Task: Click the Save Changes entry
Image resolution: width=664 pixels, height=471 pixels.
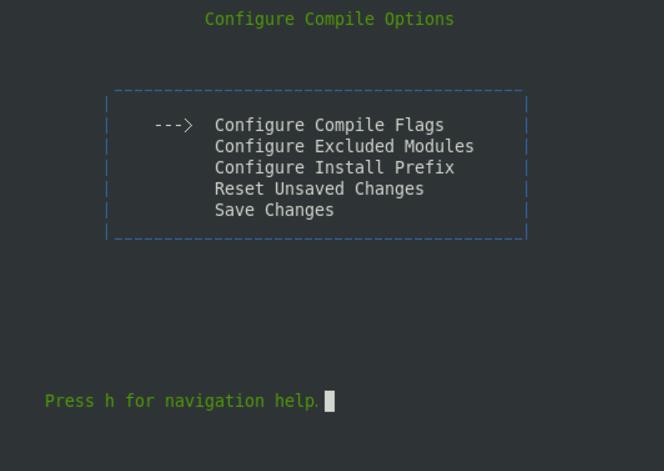Action: (x=274, y=210)
